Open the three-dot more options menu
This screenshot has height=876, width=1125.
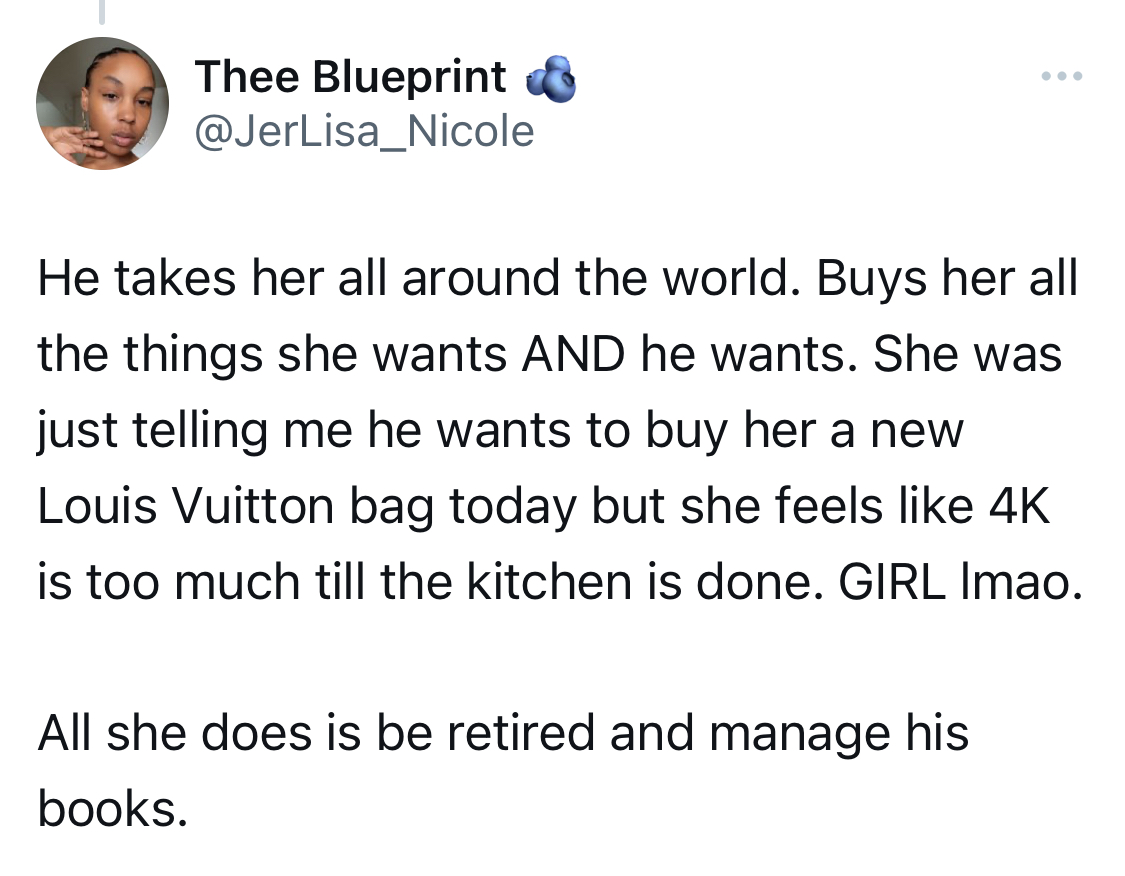[x=1062, y=75]
